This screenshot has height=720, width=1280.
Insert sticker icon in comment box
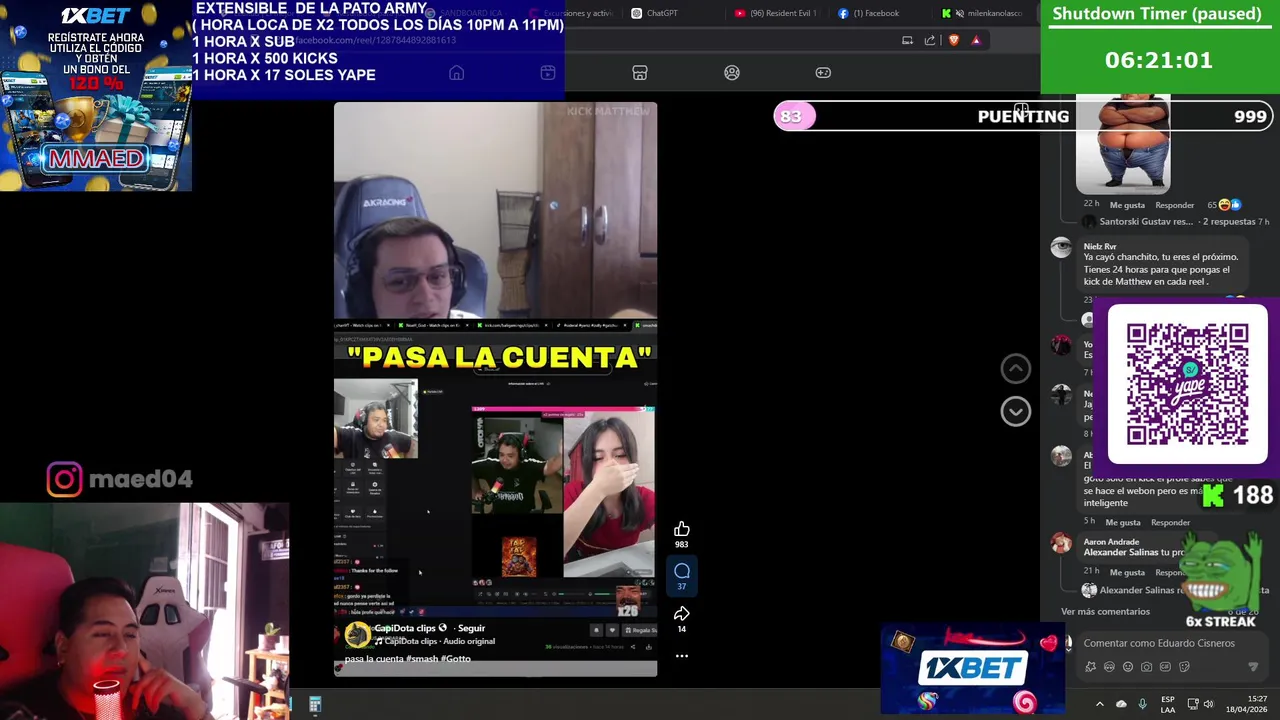tap(1184, 667)
